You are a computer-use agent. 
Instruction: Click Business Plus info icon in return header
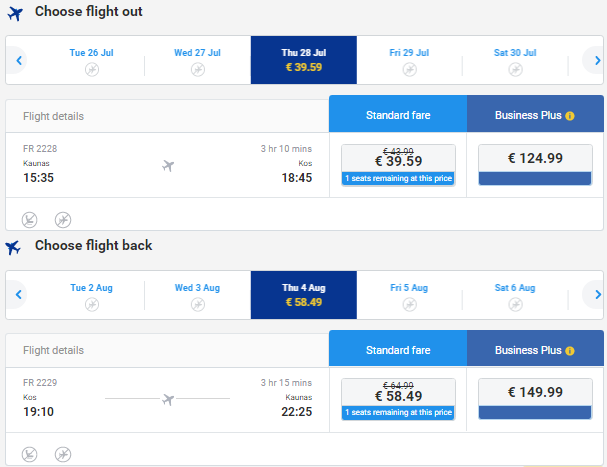pos(569,351)
